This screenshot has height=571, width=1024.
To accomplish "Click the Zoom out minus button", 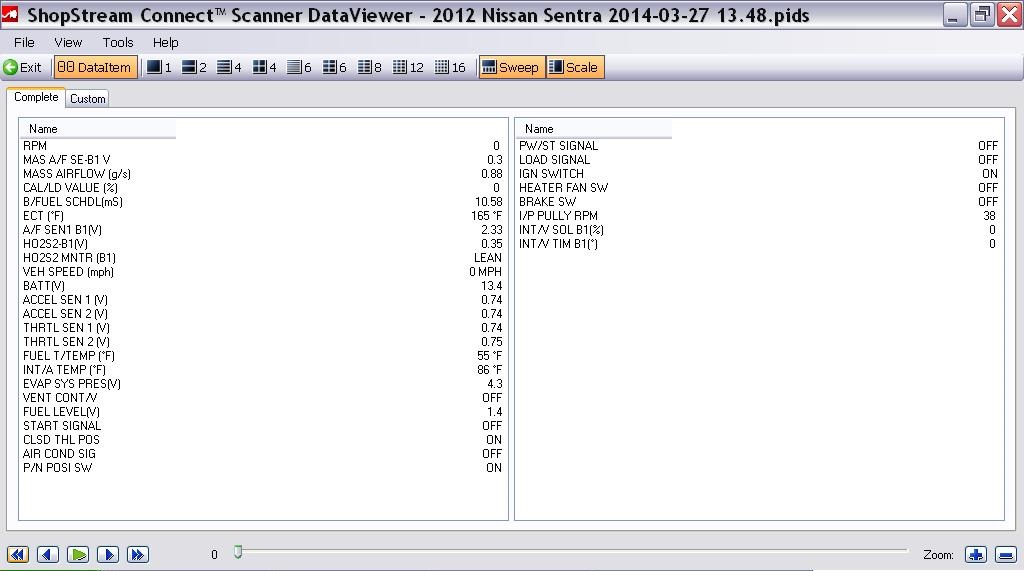I will (x=1006, y=555).
